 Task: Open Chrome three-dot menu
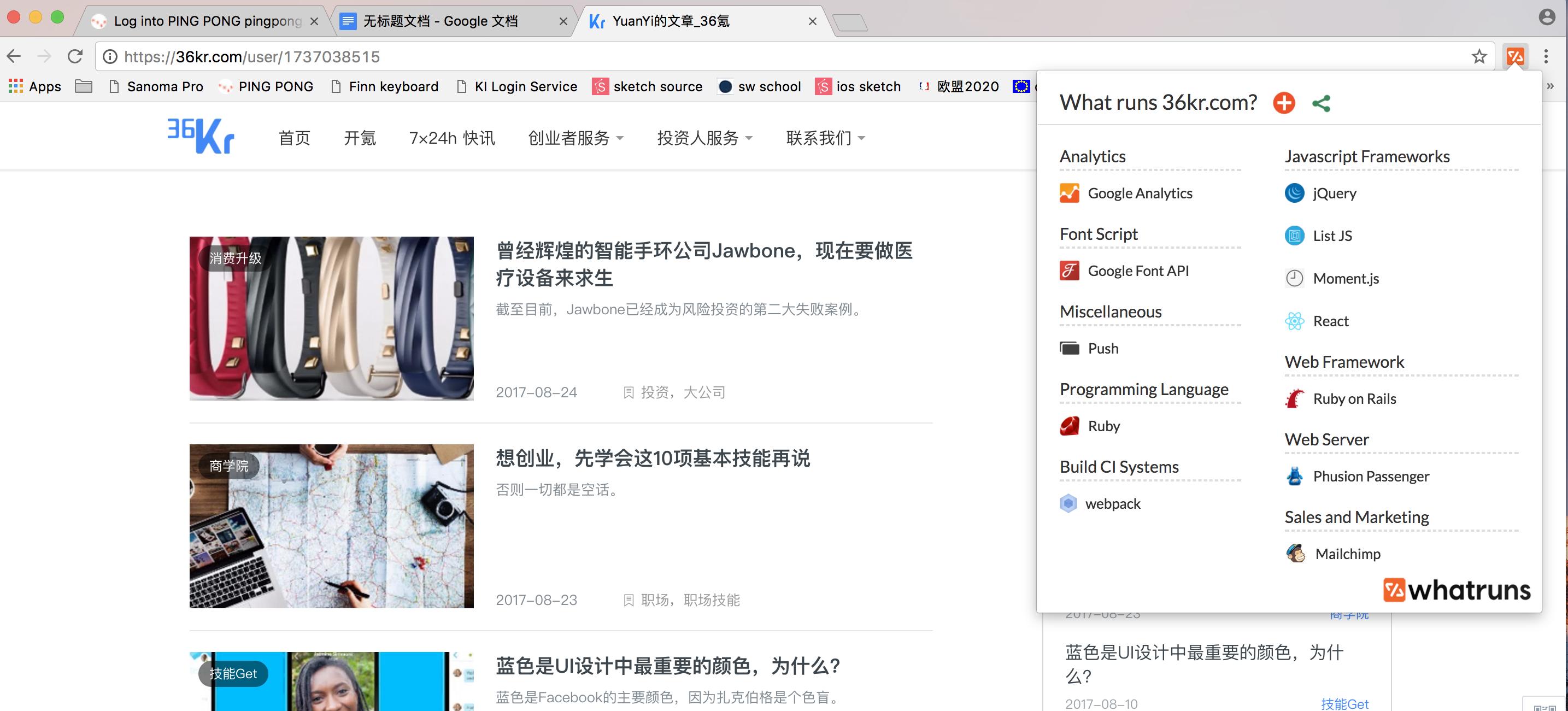point(1546,57)
